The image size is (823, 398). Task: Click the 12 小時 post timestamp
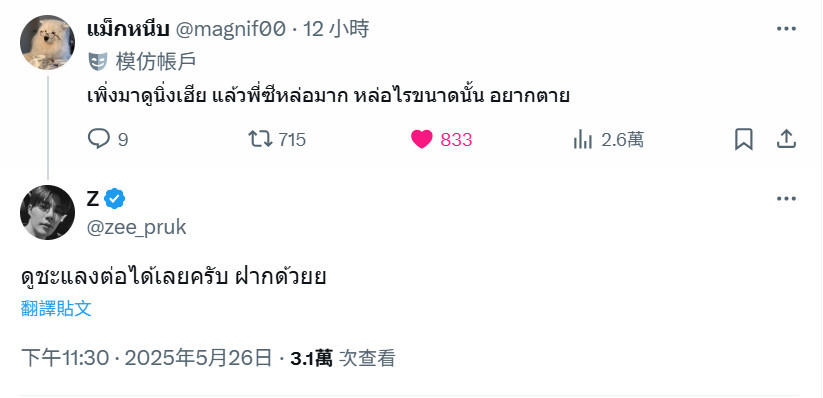coord(336,29)
